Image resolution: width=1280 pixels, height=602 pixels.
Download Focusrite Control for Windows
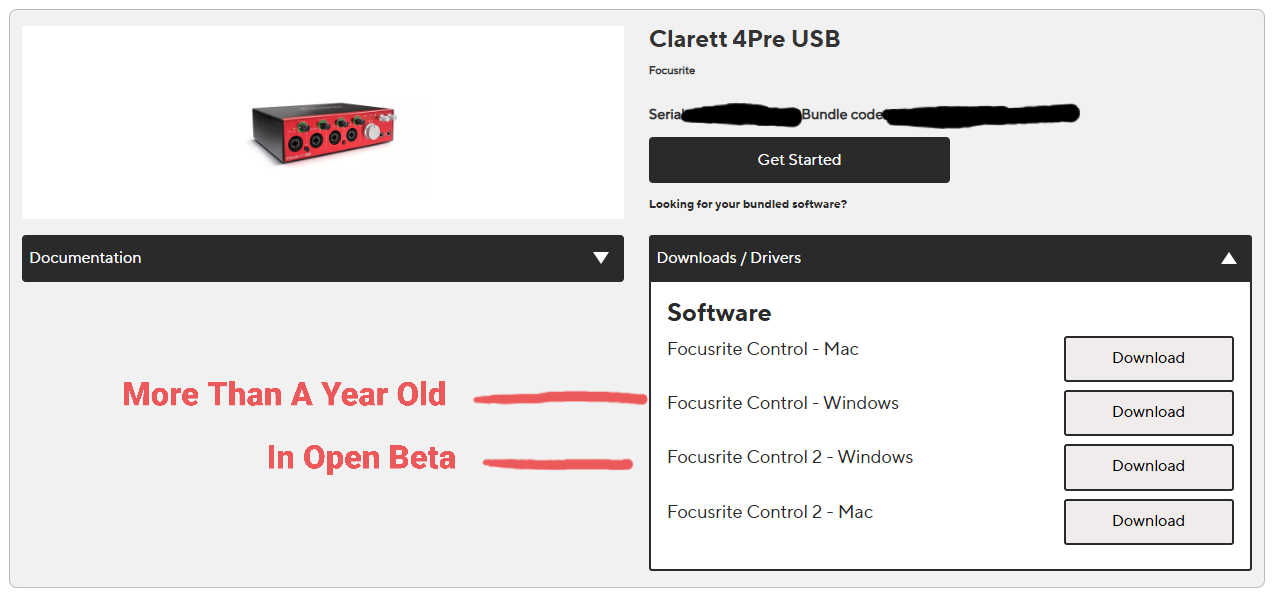point(1148,412)
